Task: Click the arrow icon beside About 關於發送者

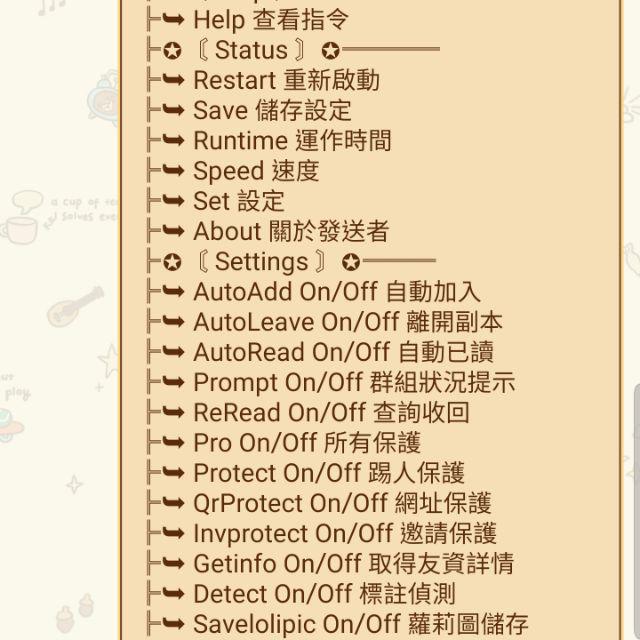Action: pos(173,231)
